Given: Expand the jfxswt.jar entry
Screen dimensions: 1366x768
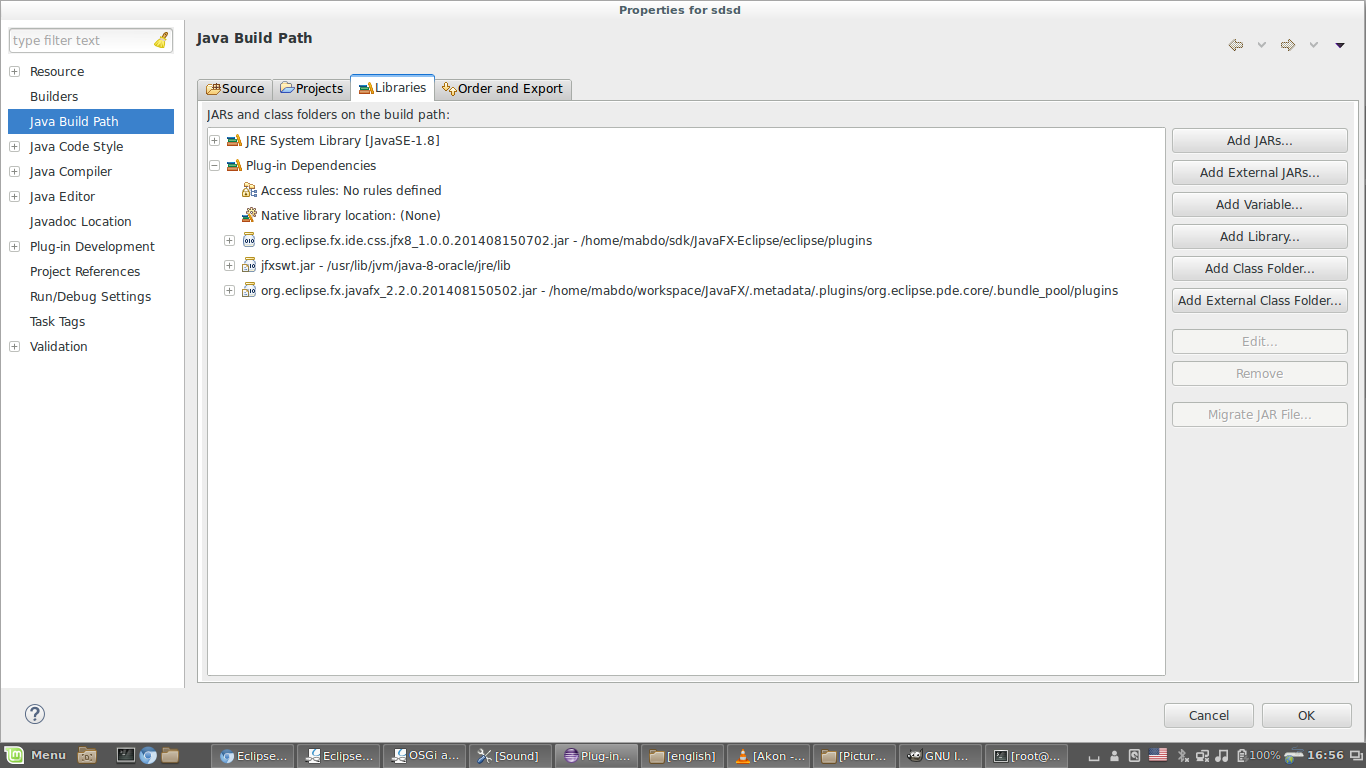Looking at the screenshot, I should click(x=229, y=266).
